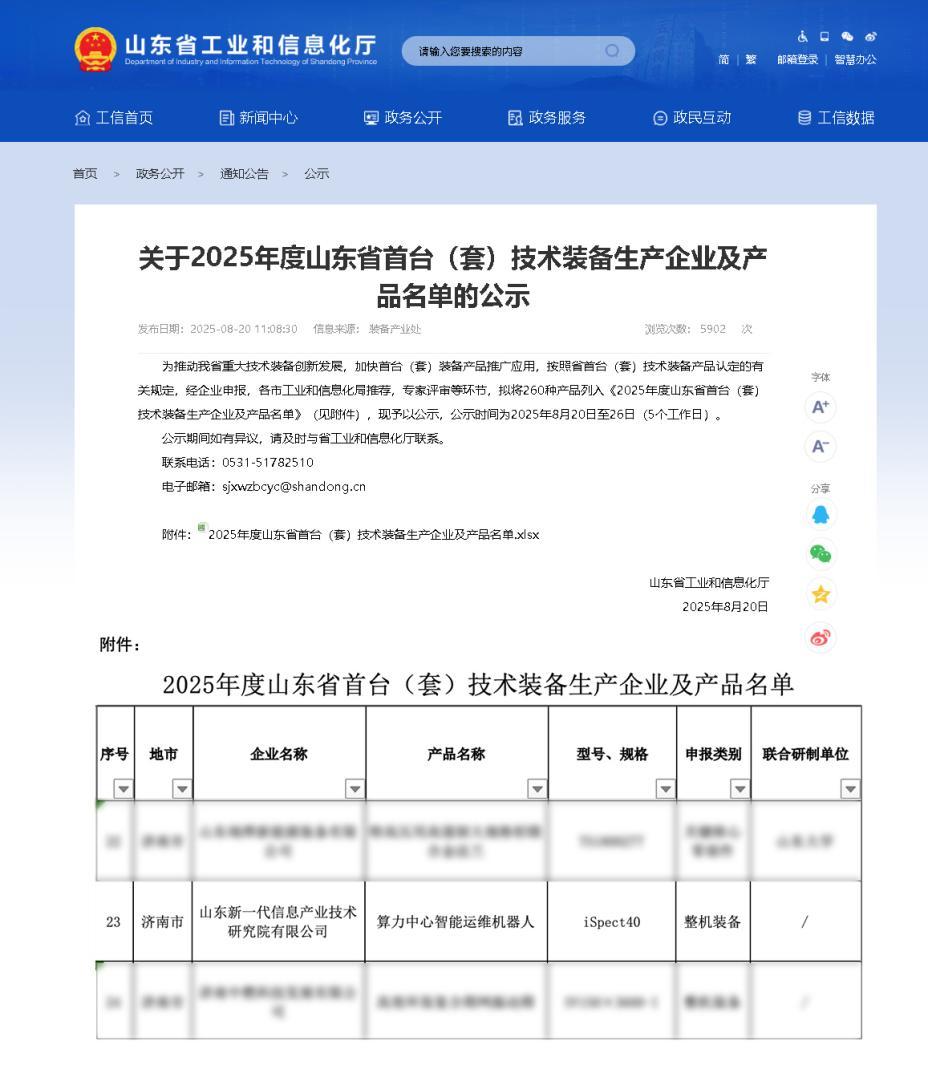Go to 新闻中心 navigation menu
This screenshot has width=928, height=1077.
click(x=259, y=118)
